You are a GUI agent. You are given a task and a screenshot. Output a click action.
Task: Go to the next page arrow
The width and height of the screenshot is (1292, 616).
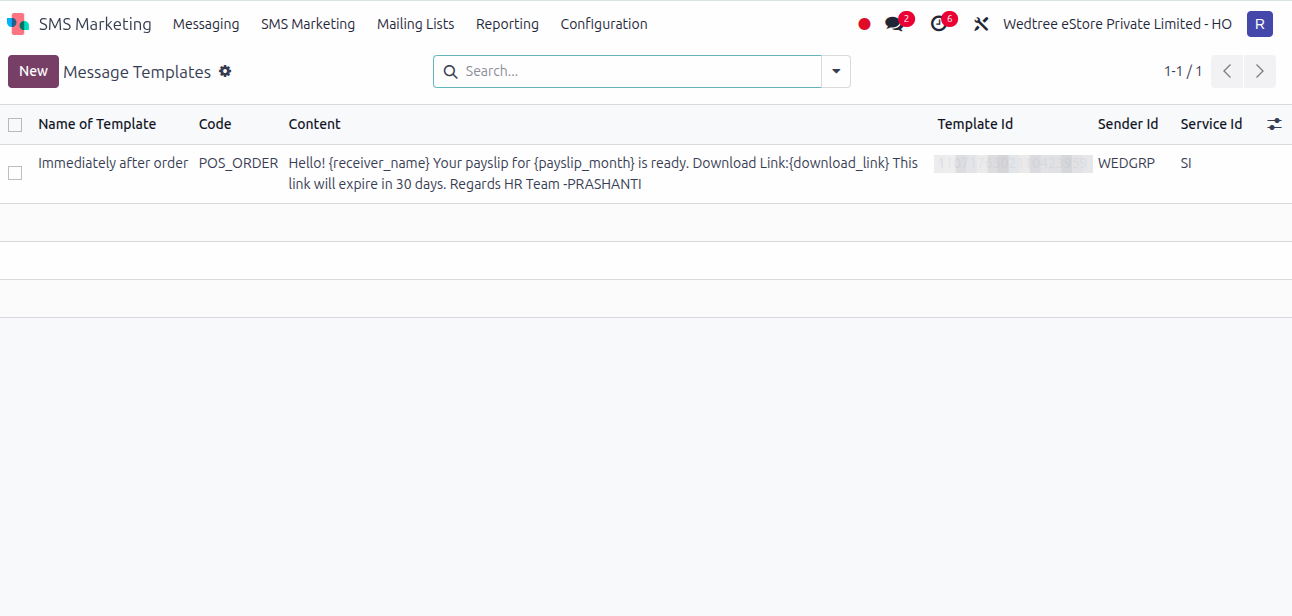(1260, 71)
